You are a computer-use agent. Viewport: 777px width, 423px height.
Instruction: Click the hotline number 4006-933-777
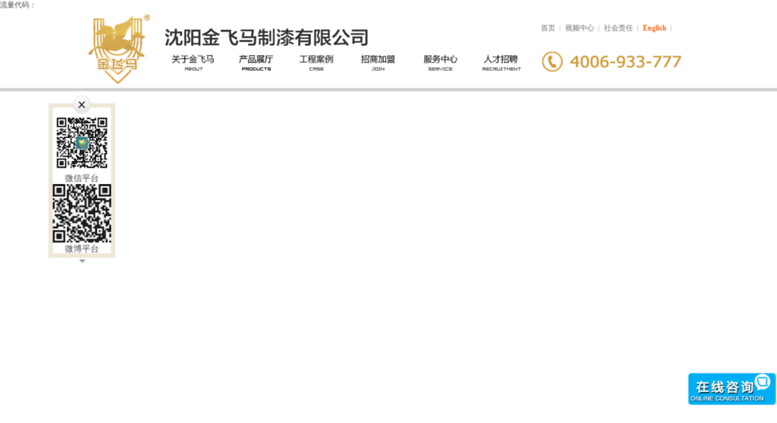pos(625,62)
